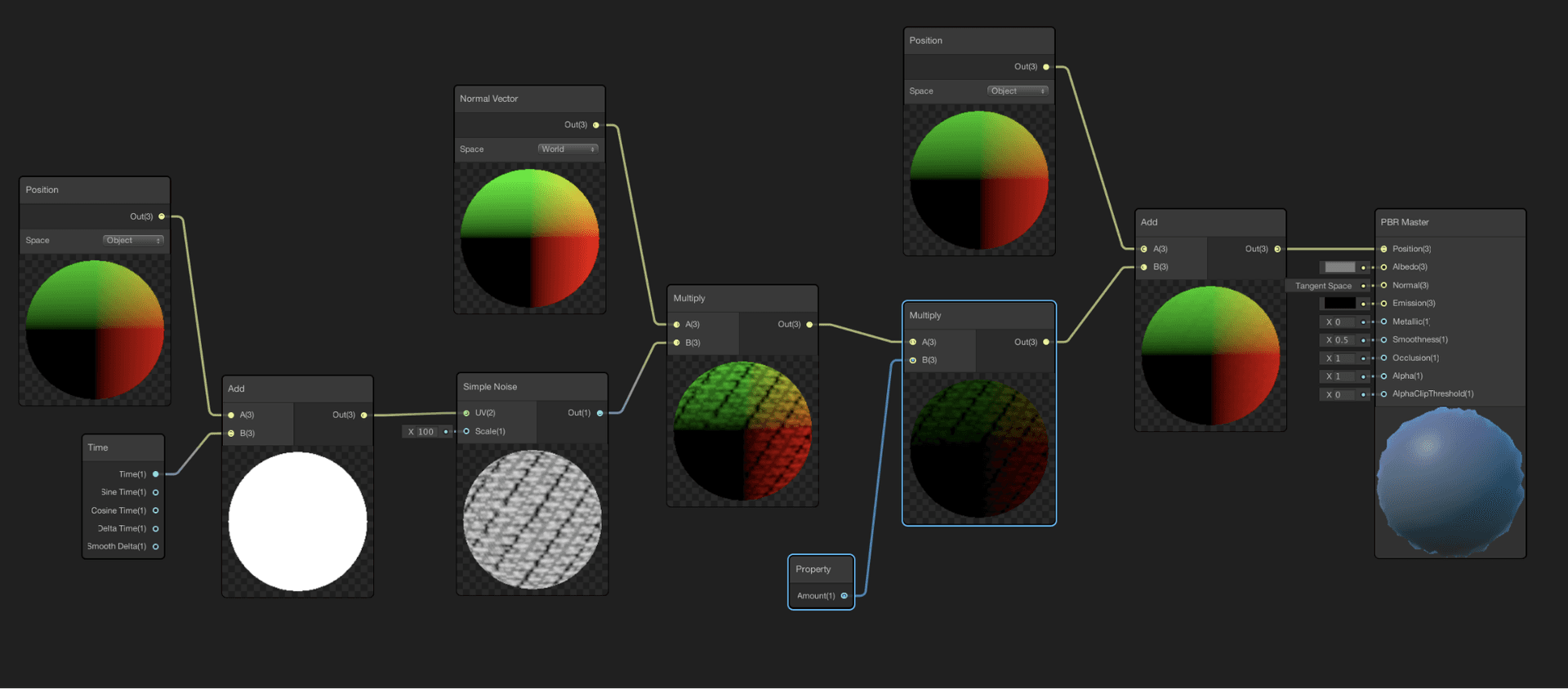1568x689 pixels.
Task: Click the Smooth Delta(1) output port
Action: 155,547
